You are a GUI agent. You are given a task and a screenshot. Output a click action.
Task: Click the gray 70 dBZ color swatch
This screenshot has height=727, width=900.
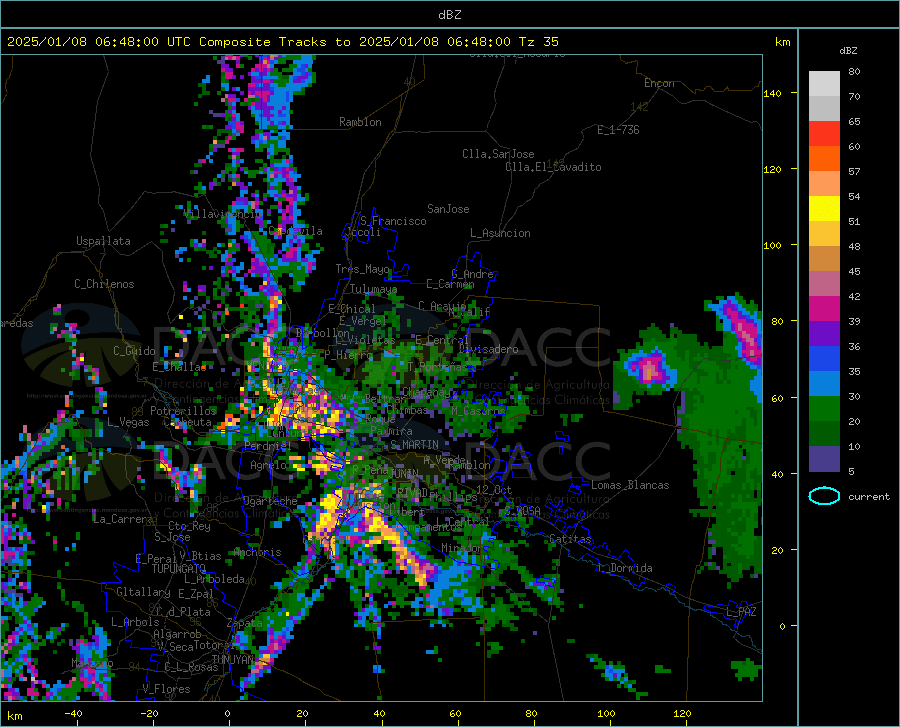pyautogui.click(x=824, y=108)
